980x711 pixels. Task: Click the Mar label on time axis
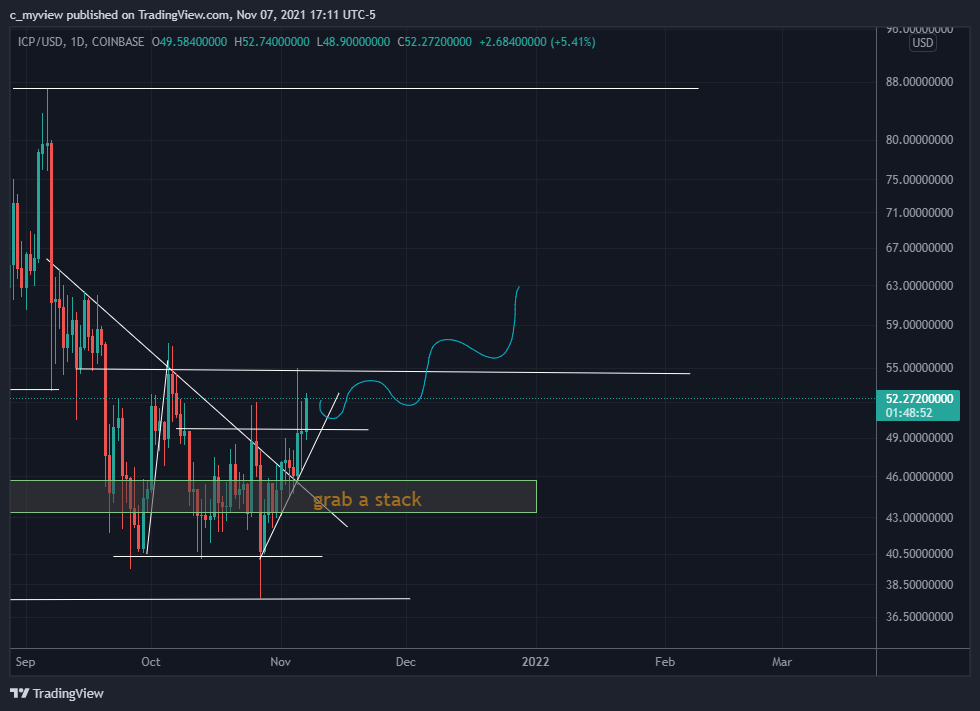(782, 662)
